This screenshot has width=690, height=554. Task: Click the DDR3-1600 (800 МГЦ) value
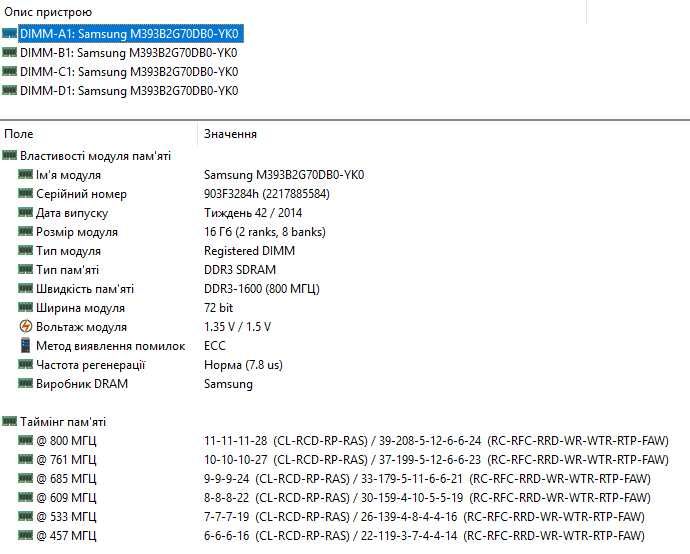262,289
